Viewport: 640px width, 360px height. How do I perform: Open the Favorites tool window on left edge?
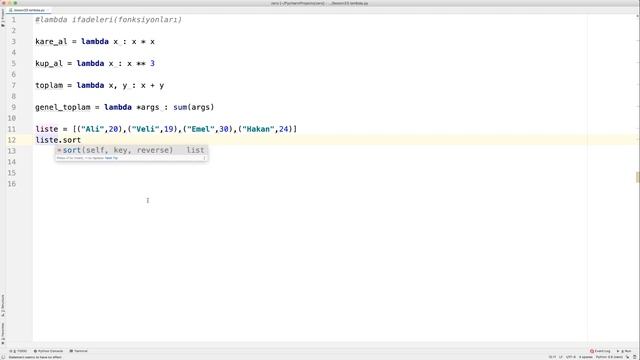pos(2,333)
